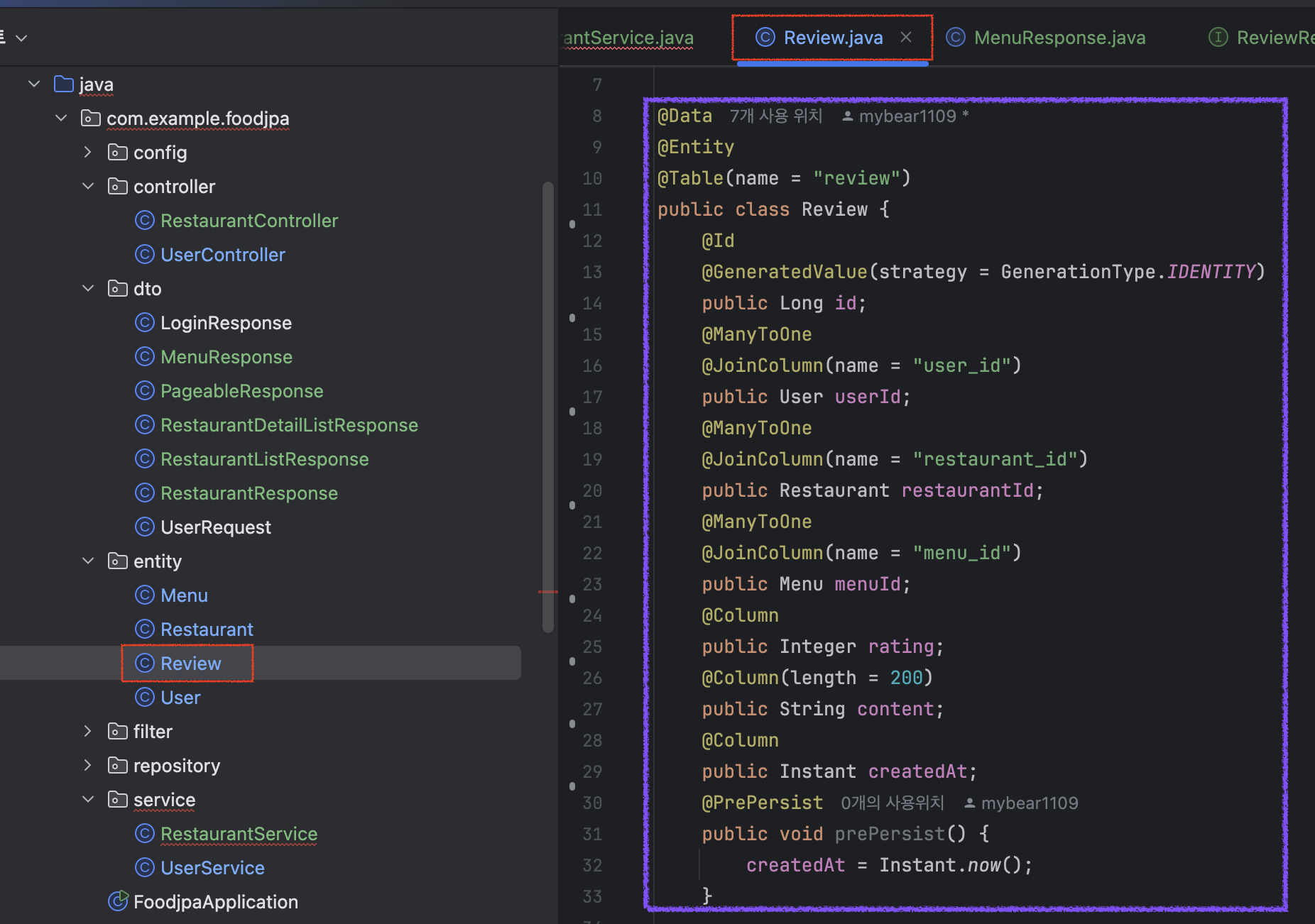This screenshot has width=1315, height=924.
Task: Click the Instant.now() call
Action: [950, 865]
